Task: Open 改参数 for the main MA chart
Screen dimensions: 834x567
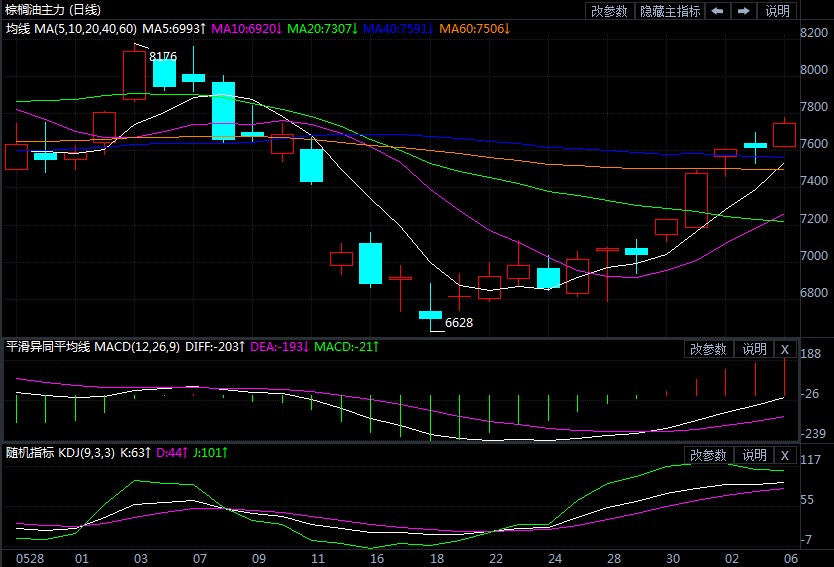Action: tap(609, 11)
